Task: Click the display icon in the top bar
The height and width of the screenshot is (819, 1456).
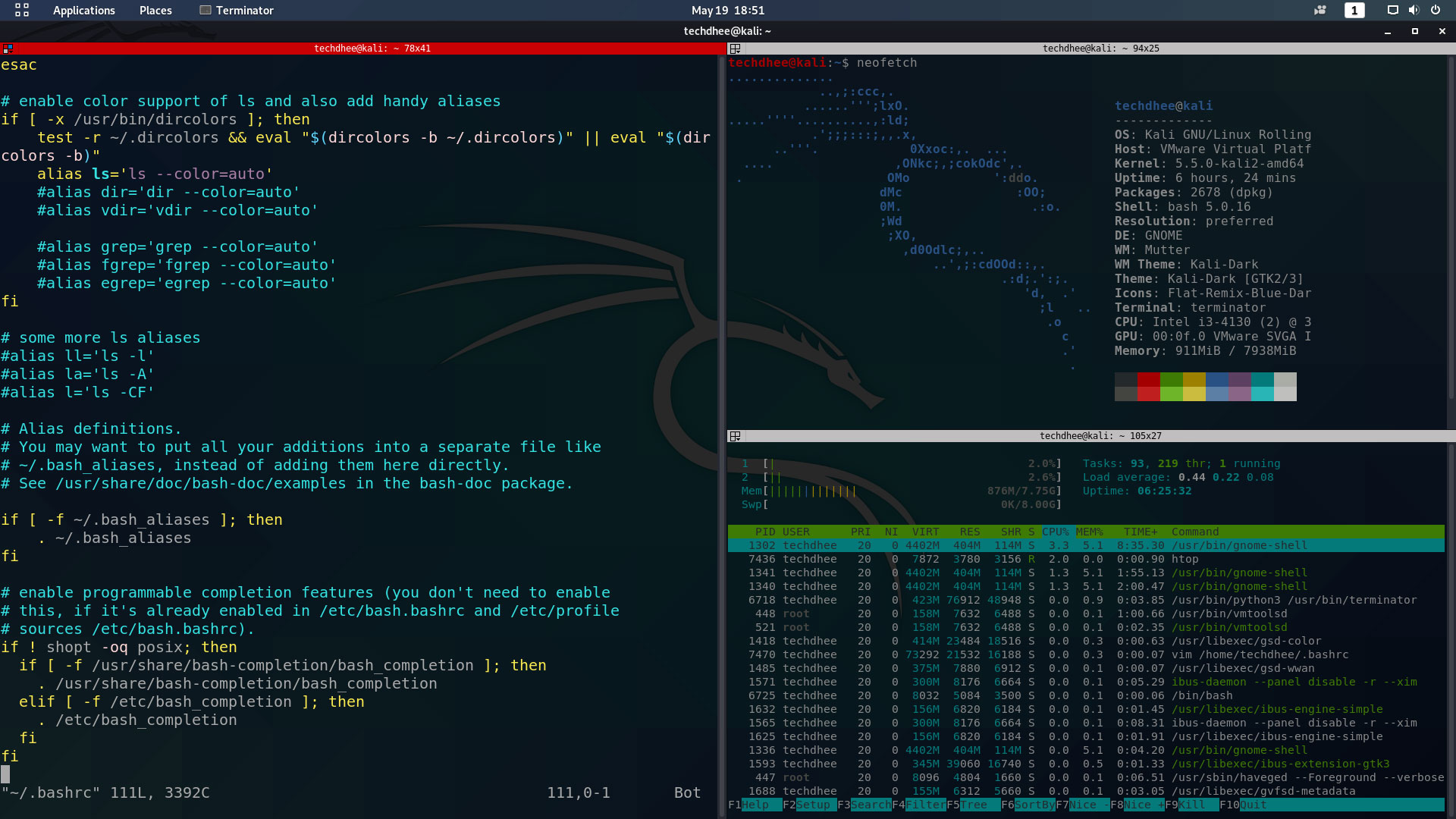Action: pyautogui.click(x=1393, y=11)
